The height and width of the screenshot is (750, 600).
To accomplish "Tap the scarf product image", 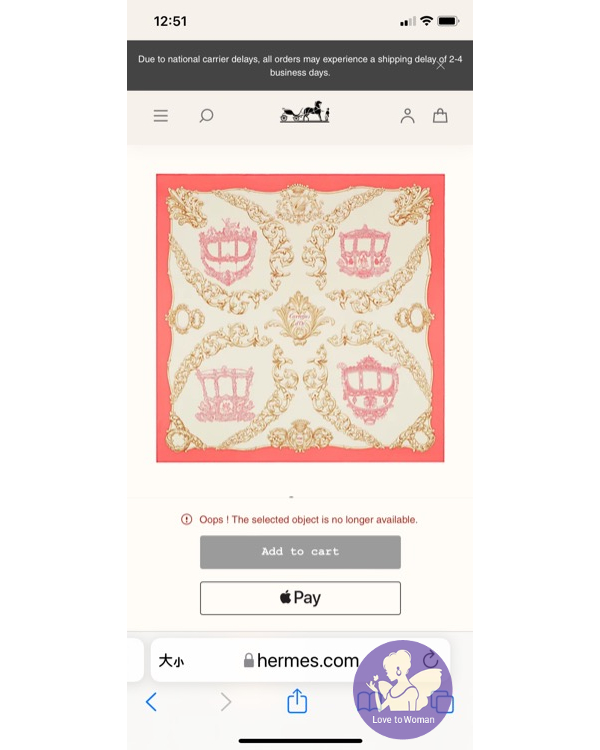I will (x=300, y=318).
